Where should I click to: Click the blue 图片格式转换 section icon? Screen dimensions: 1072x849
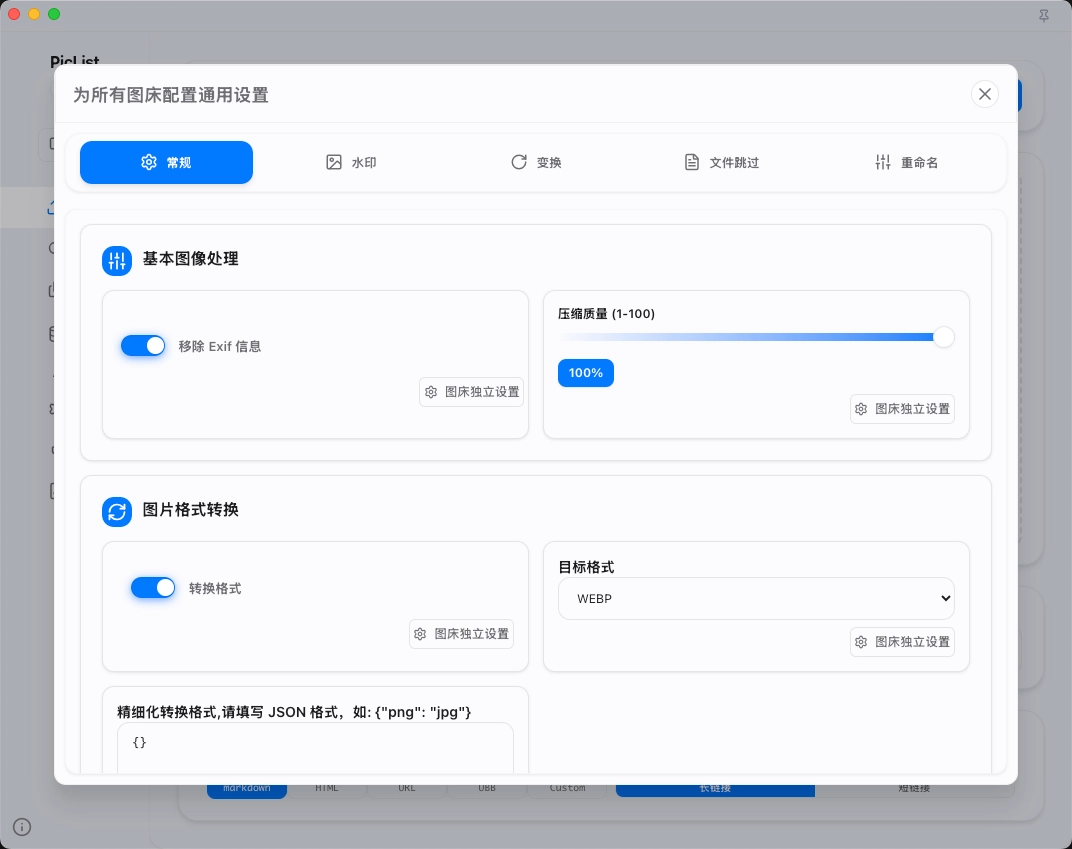coord(117,512)
